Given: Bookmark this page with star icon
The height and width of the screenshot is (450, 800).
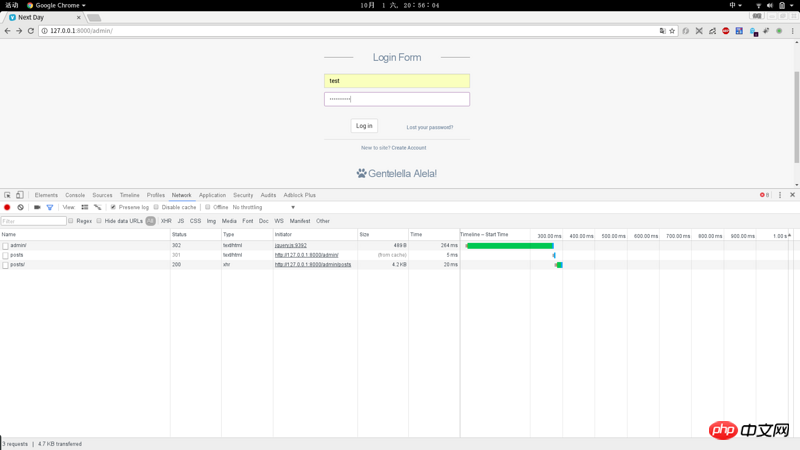Looking at the screenshot, I should pos(672,31).
